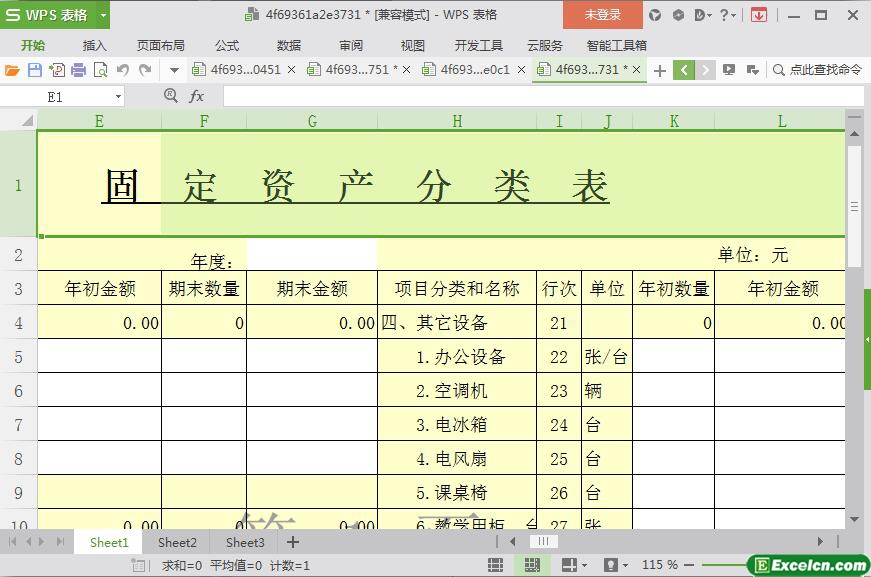Click the fx insert function icon
The width and height of the screenshot is (871, 577).
coord(197,96)
